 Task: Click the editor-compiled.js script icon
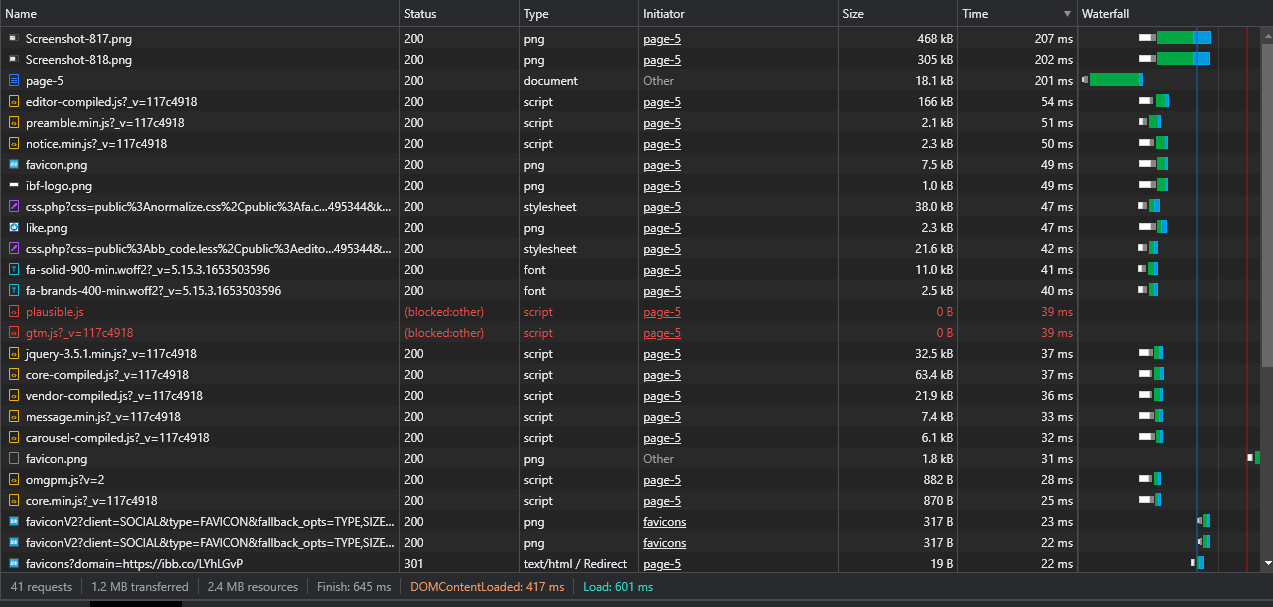tap(14, 102)
